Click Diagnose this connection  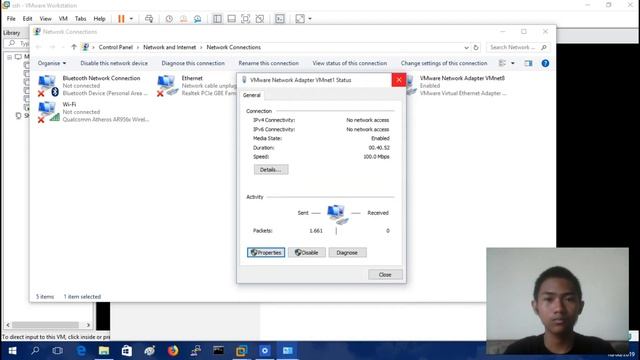coord(193,63)
